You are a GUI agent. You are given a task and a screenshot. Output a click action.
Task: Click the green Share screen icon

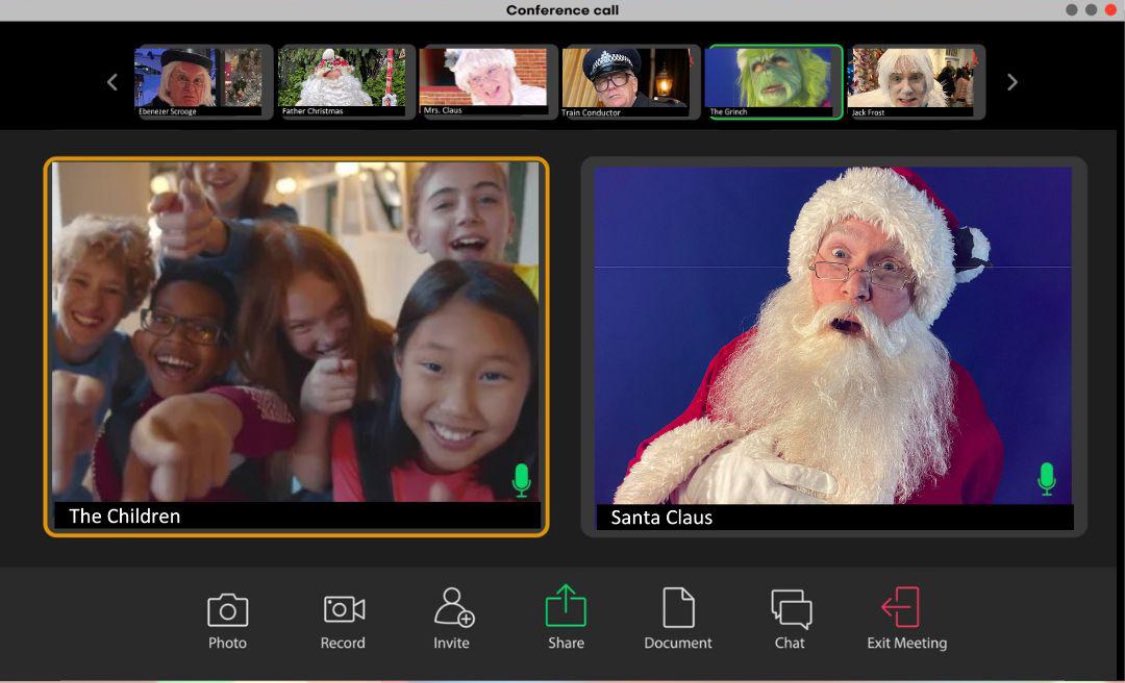pyautogui.click(x=565, y=606)
